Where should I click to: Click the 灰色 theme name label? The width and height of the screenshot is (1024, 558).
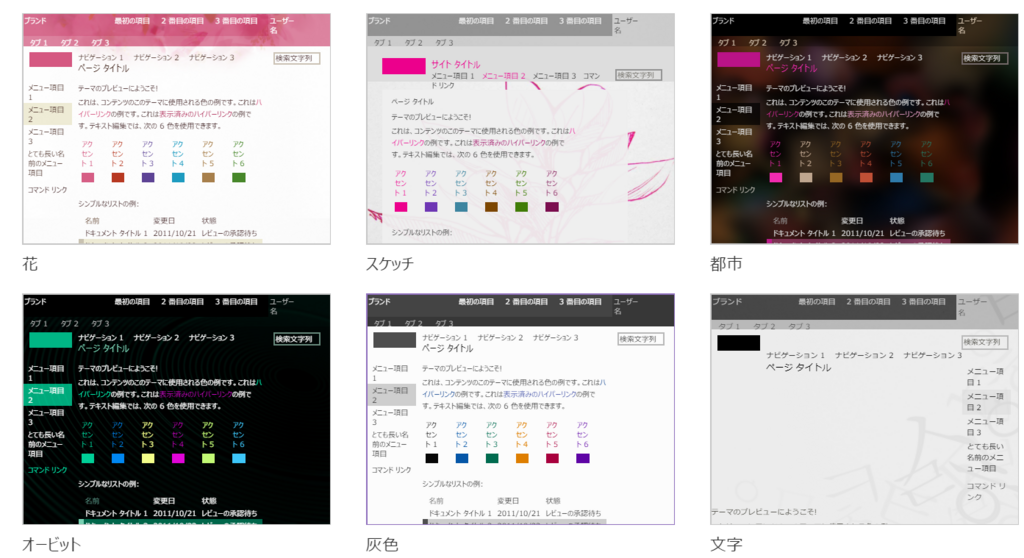(382, 544)
